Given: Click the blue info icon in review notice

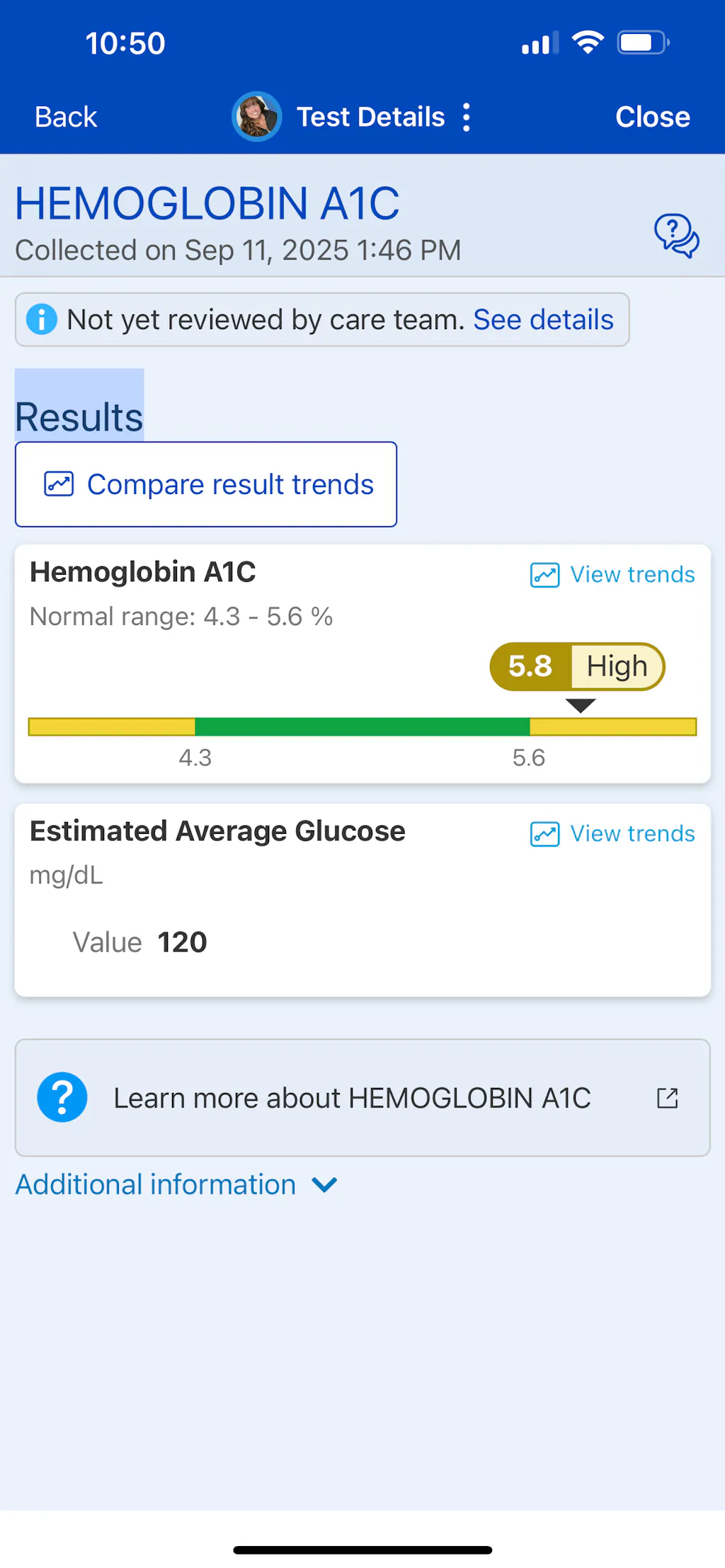Looking at the screenshot, I should point(42,319).
